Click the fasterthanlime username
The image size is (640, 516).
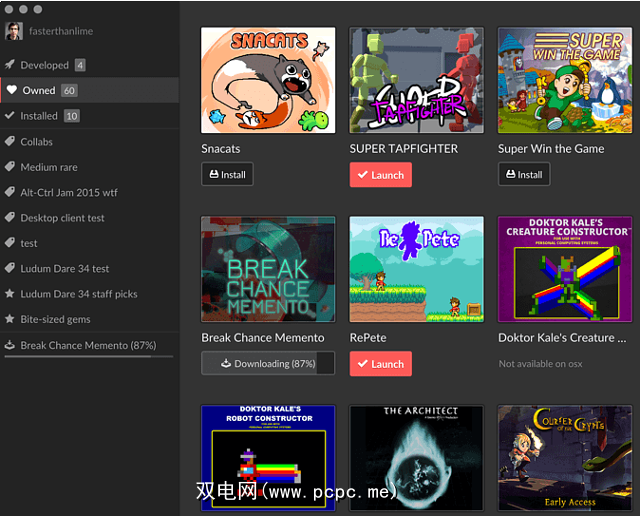(61, 31)
